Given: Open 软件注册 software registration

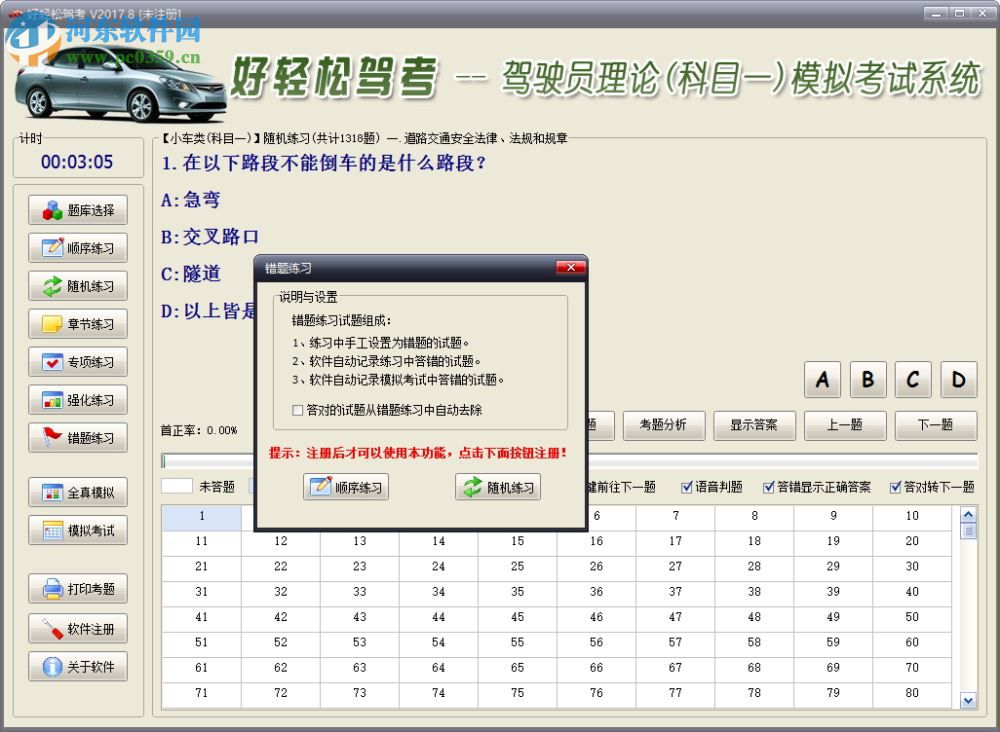Looking at the screenshot, I should 77,628.
